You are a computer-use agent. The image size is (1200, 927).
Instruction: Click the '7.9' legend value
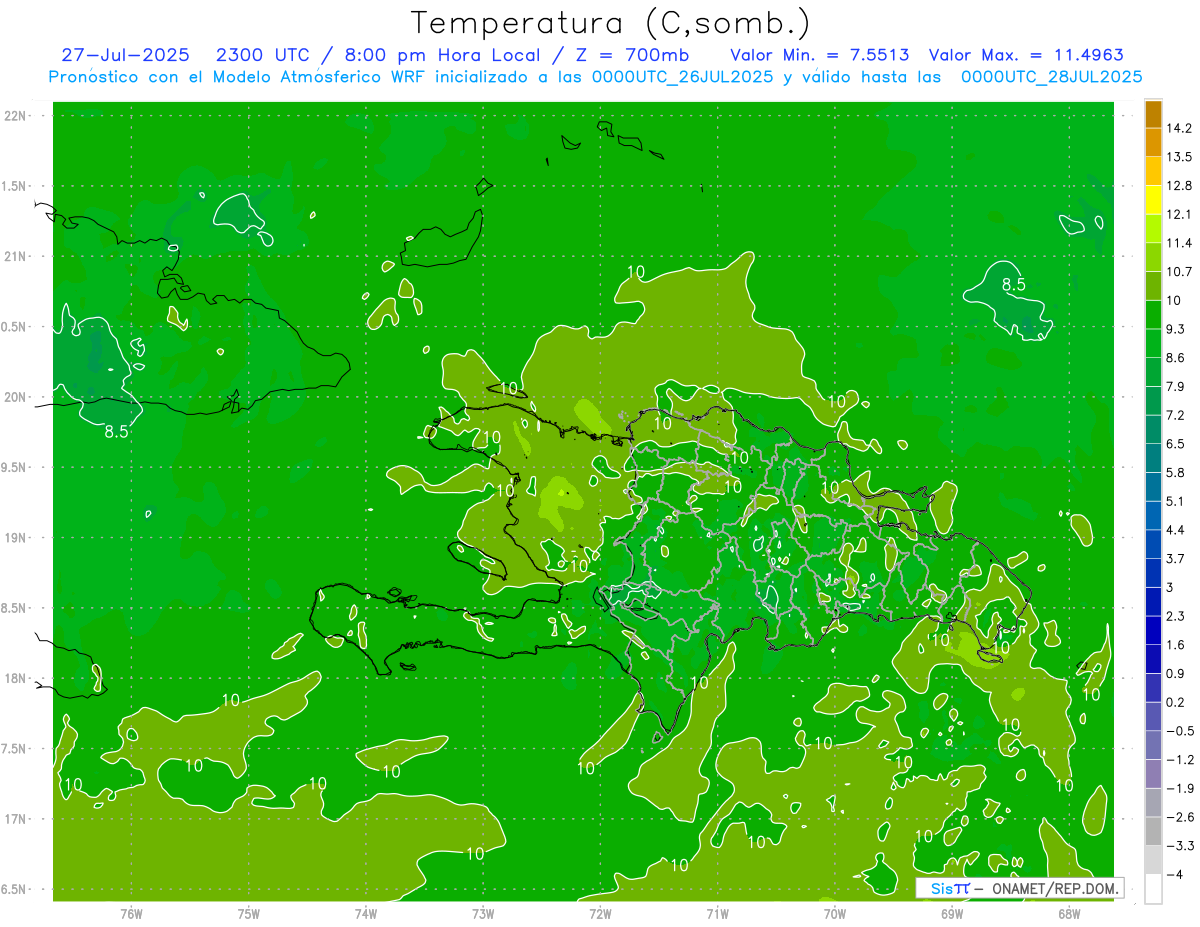point(1176,386)
